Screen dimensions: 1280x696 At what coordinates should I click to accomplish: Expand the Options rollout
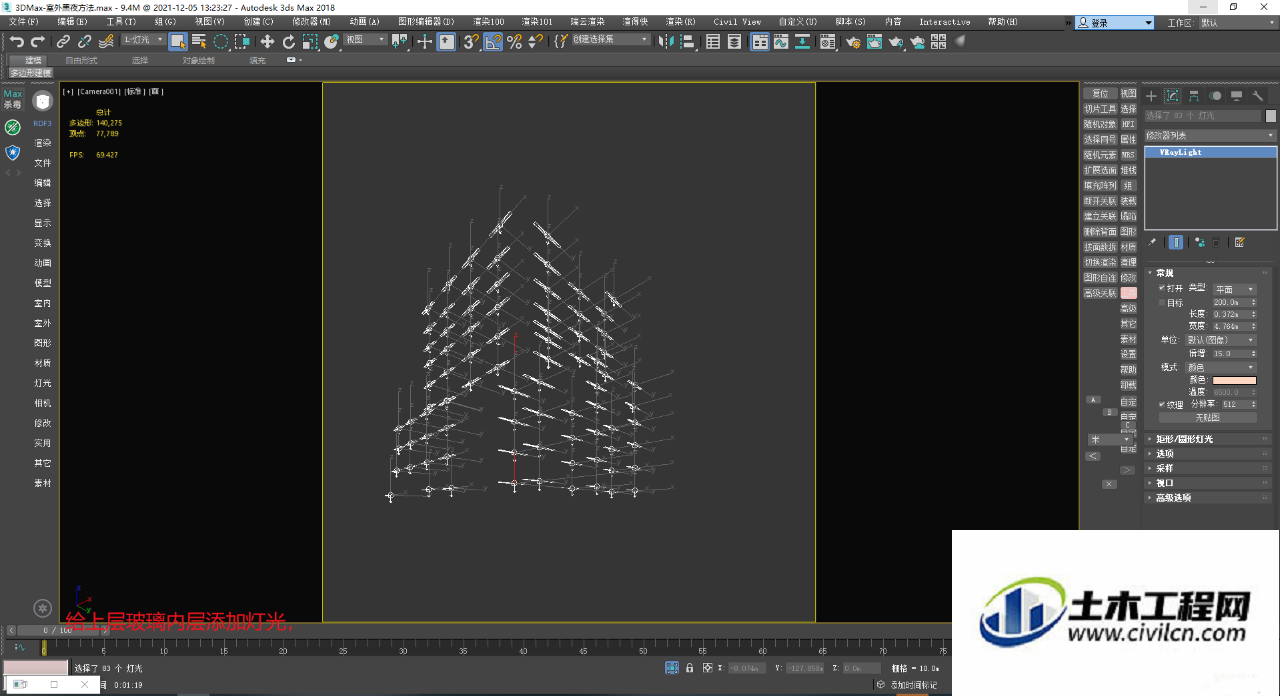pos(1210,453)
